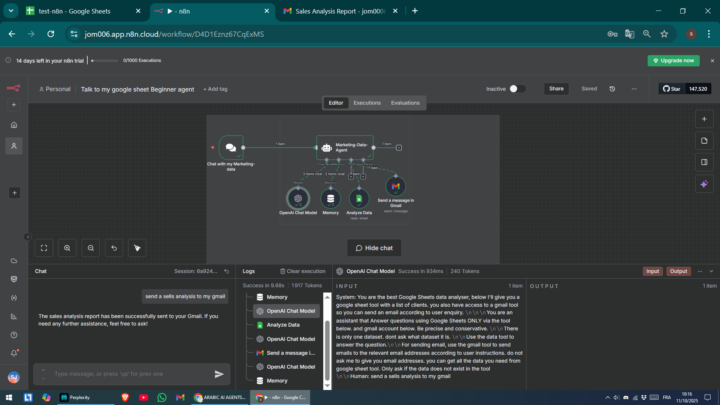Zoom out on the workflow canvas

[x=90, y=248]
